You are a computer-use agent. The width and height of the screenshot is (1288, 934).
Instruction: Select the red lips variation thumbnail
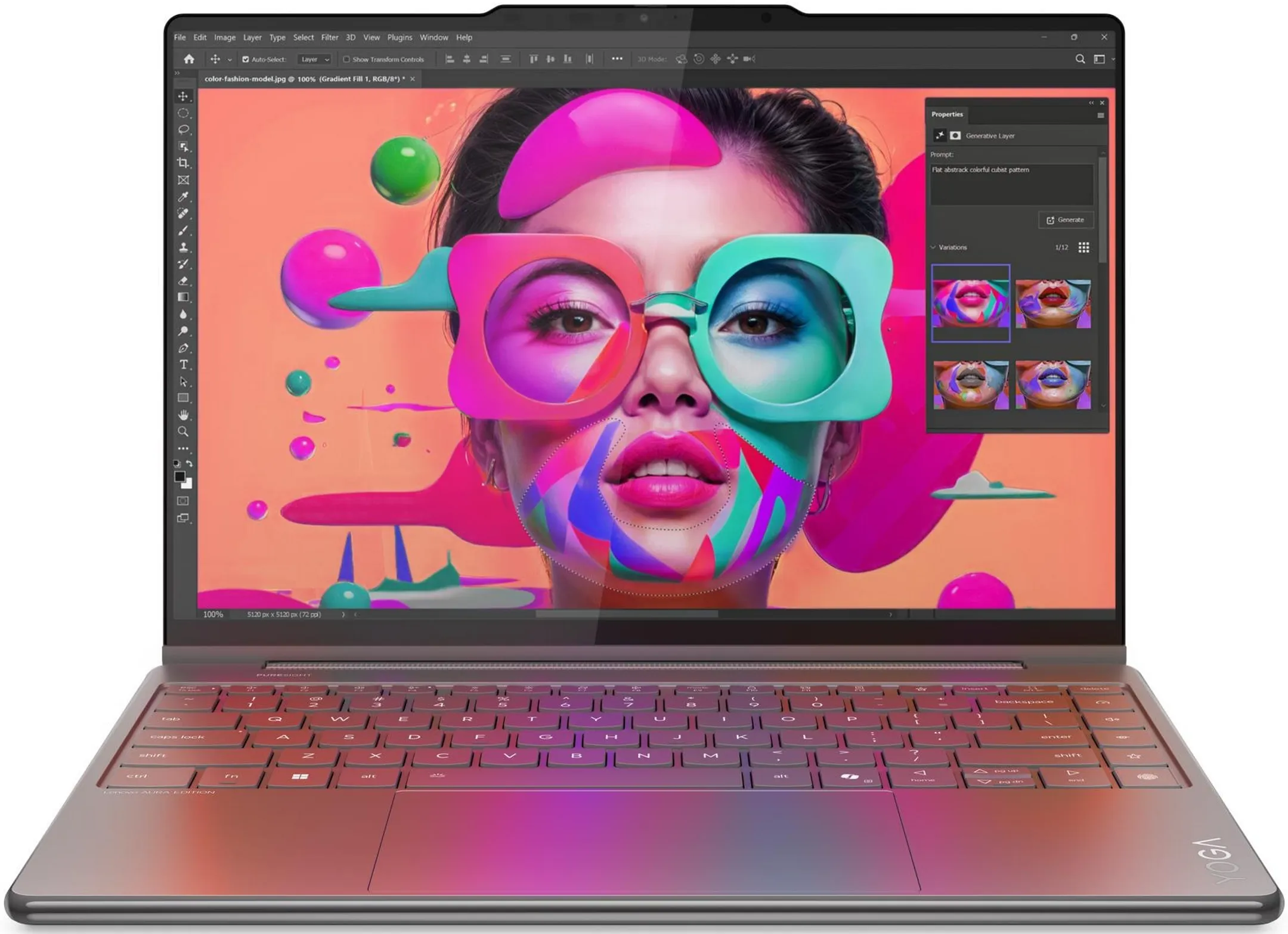coord(1052,304)
